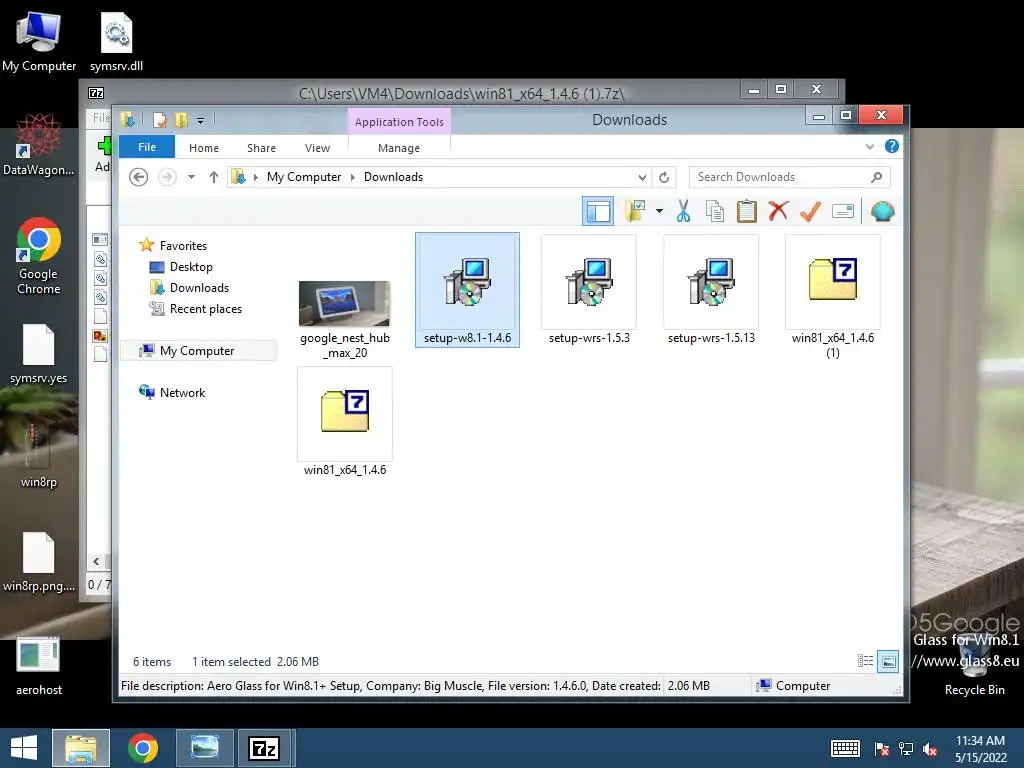The width and height of the screenshot is (1024, 768).
Task: Select Recent places under Favorites
Action: click(196, 308)
